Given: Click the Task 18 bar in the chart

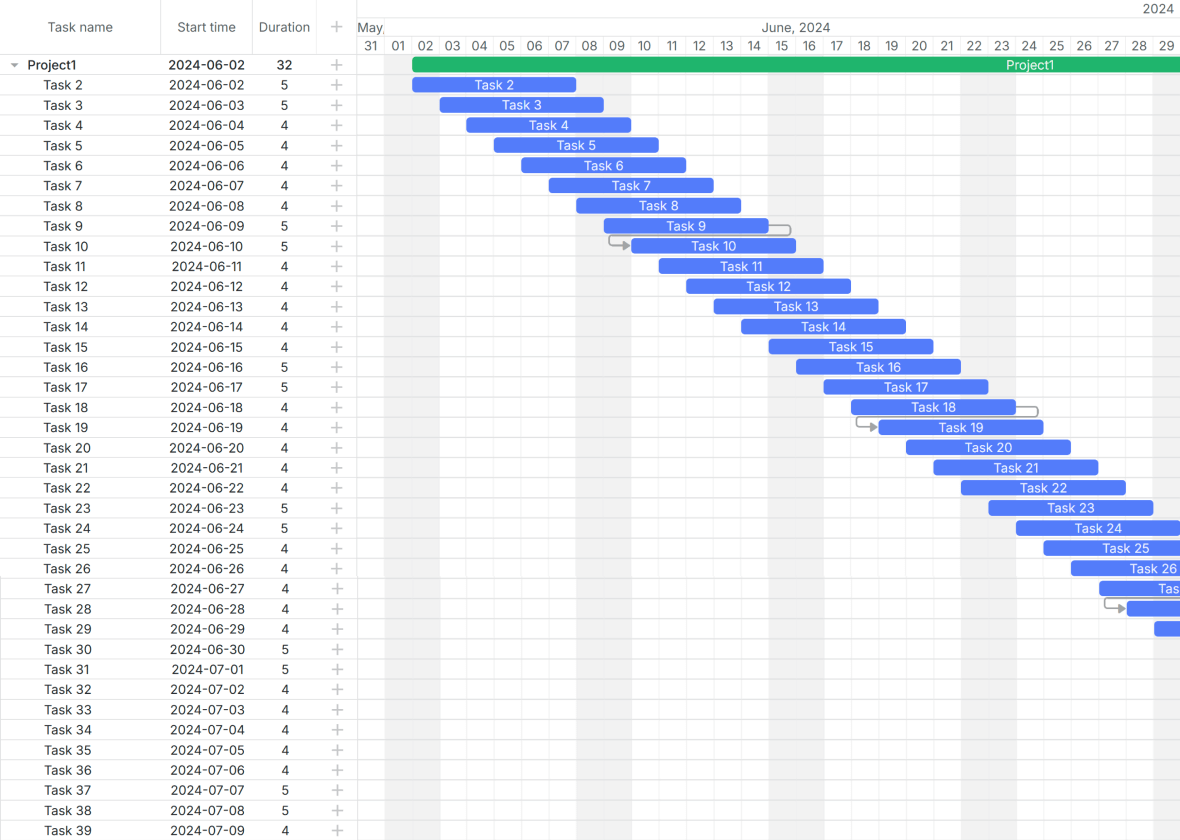Looking at the screenshot, I should coord(932,407).
